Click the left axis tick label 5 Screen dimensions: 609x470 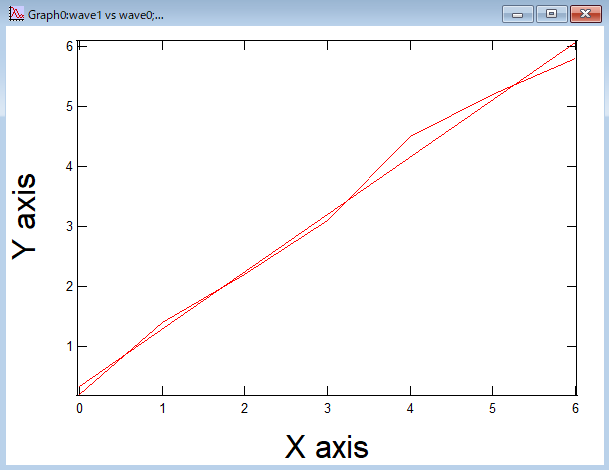click(x=68, y=107)
